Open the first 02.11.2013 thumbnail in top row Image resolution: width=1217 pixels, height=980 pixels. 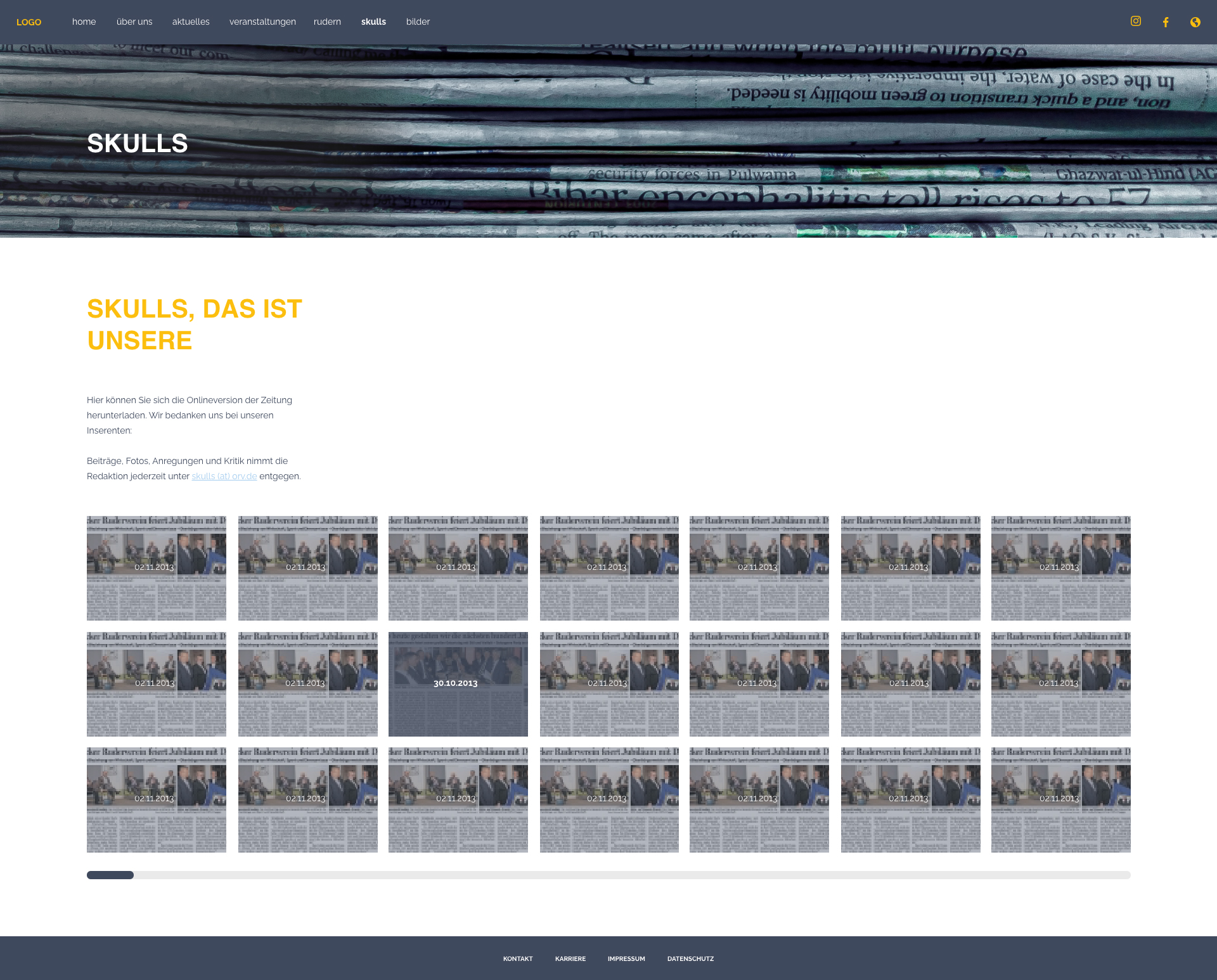click(x=156, y=568)
